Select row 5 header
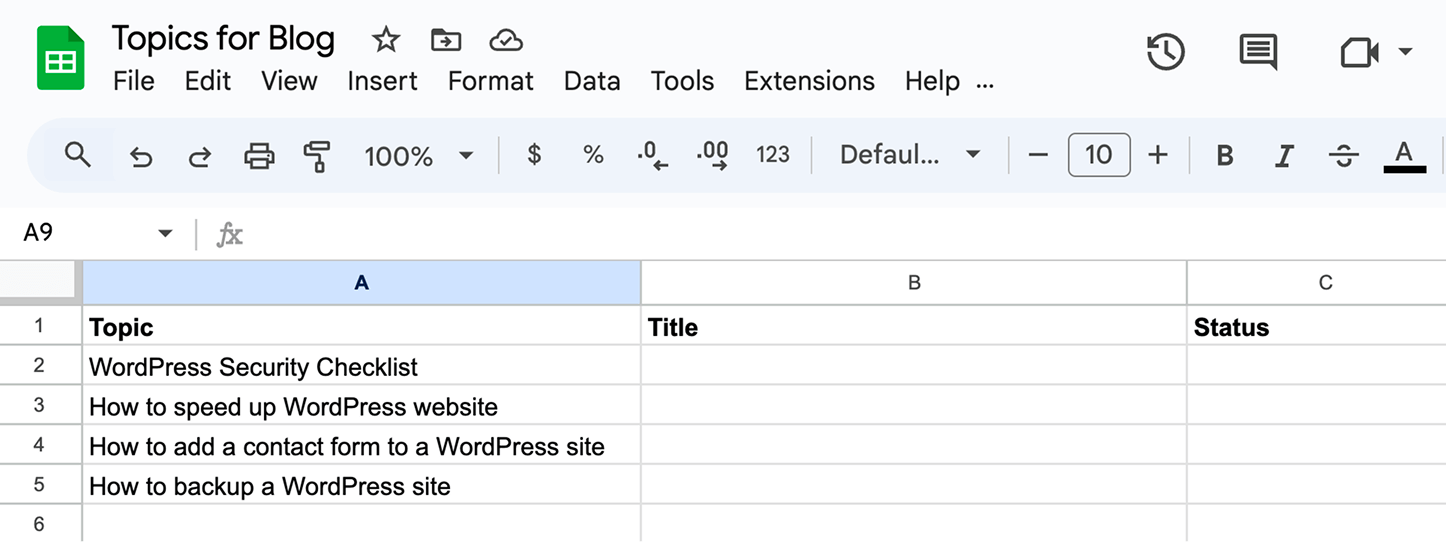Viewport: 1446px width, 542px height. point(40,485)
